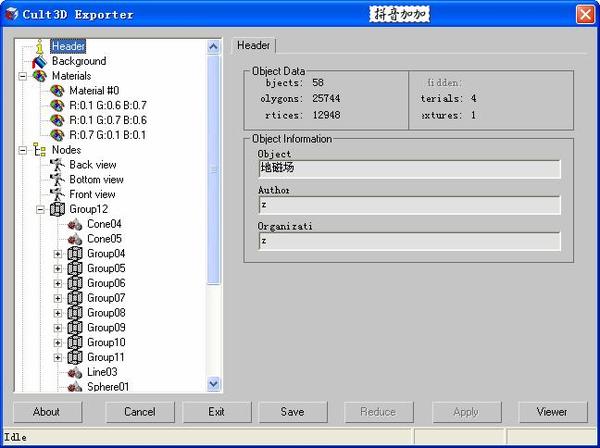Viewport: 600px width, 448px height.
Task: Click icon beside R:0.1 G:0.6 B:0.7
Action: pyautogui.click(x=57, y=106)
